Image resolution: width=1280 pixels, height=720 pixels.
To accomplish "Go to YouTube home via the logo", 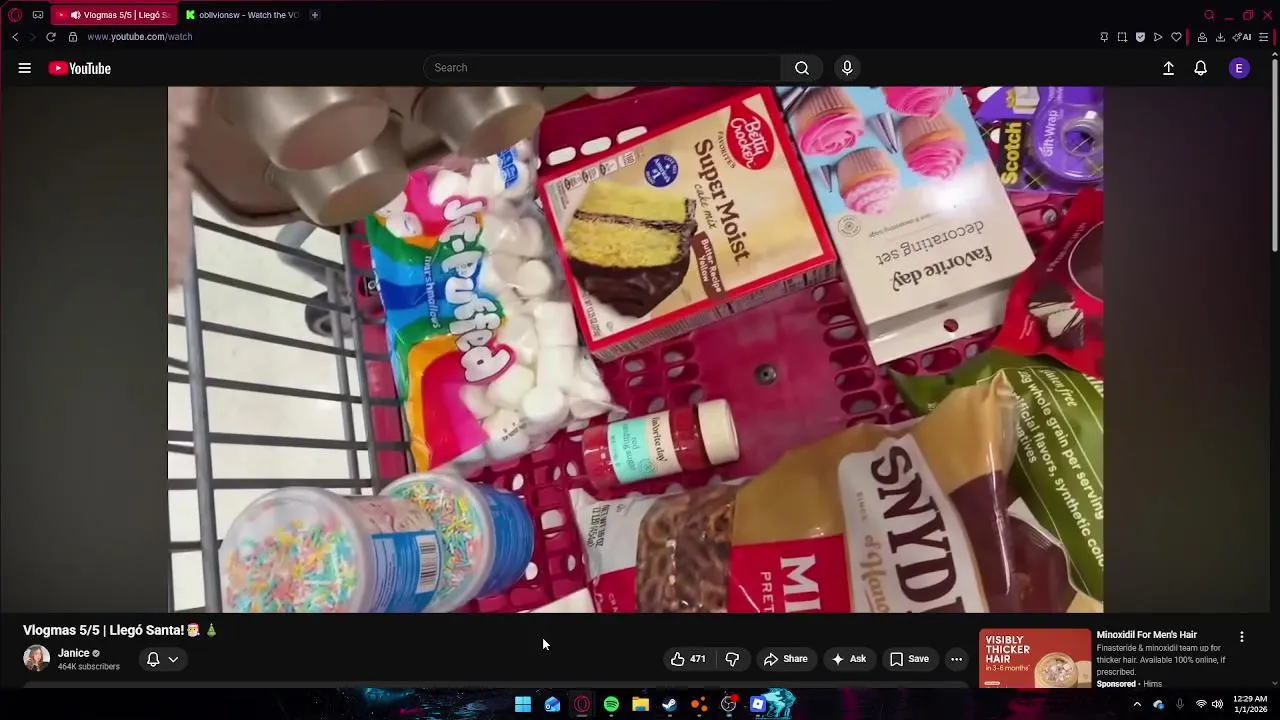I will [x=80, y=68].
